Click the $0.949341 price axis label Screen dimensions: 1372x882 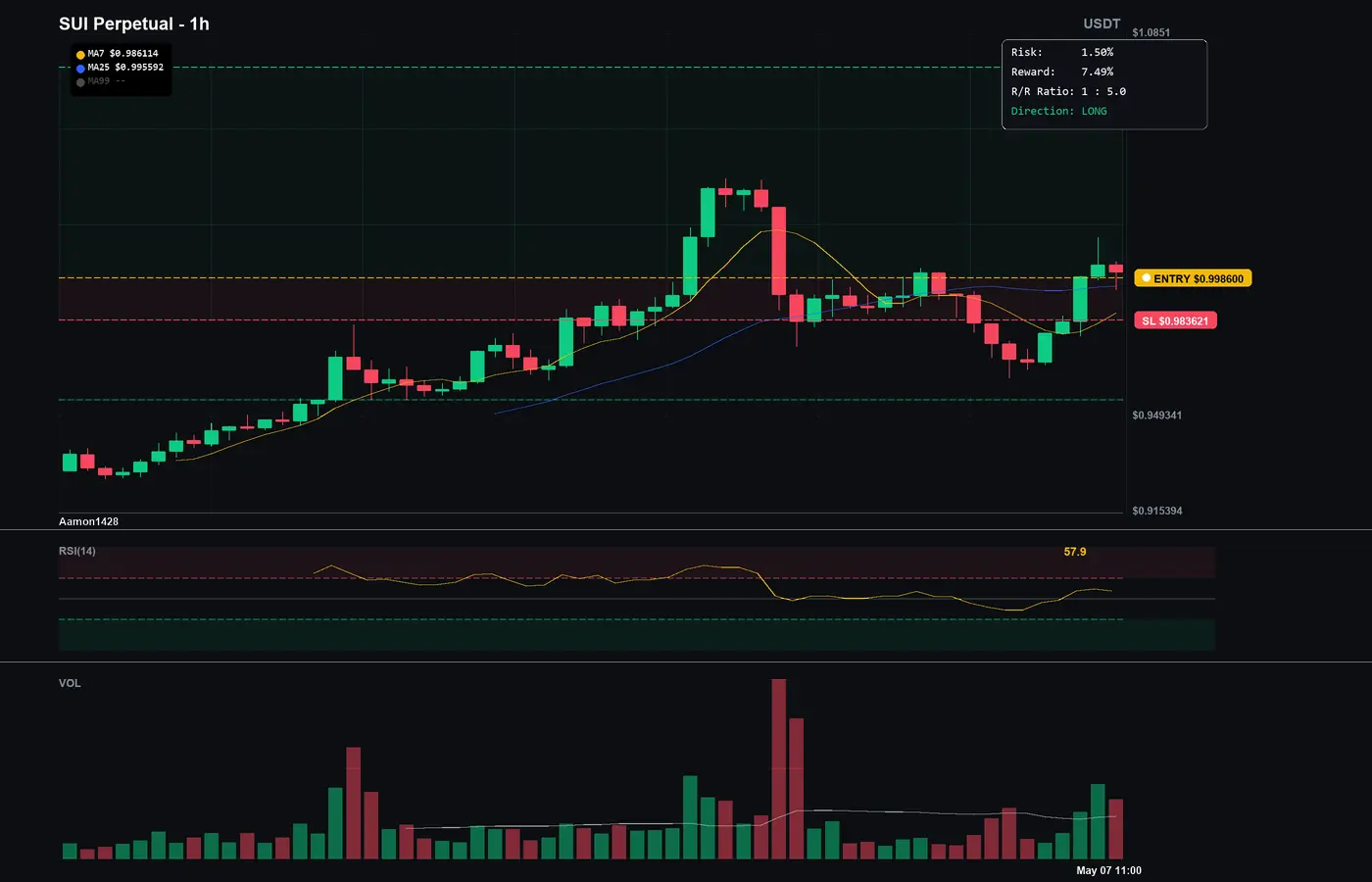click(1157, 416)
